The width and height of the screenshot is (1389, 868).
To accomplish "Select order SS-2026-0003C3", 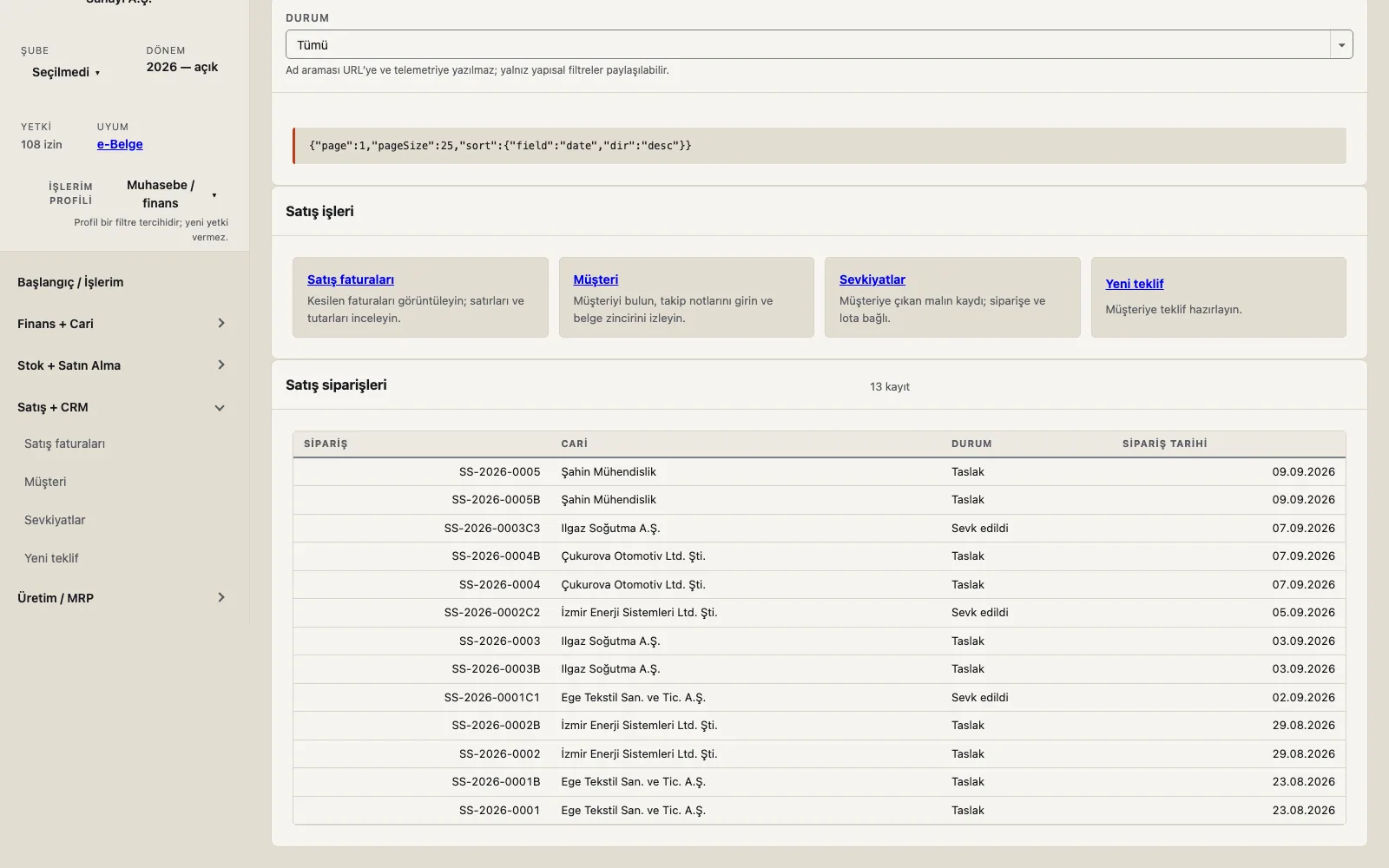I will [x=819, y=529].
